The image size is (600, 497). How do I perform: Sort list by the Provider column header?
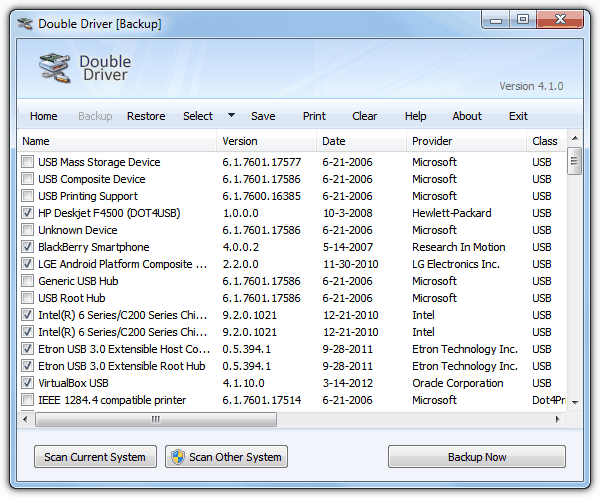[432, 141]
